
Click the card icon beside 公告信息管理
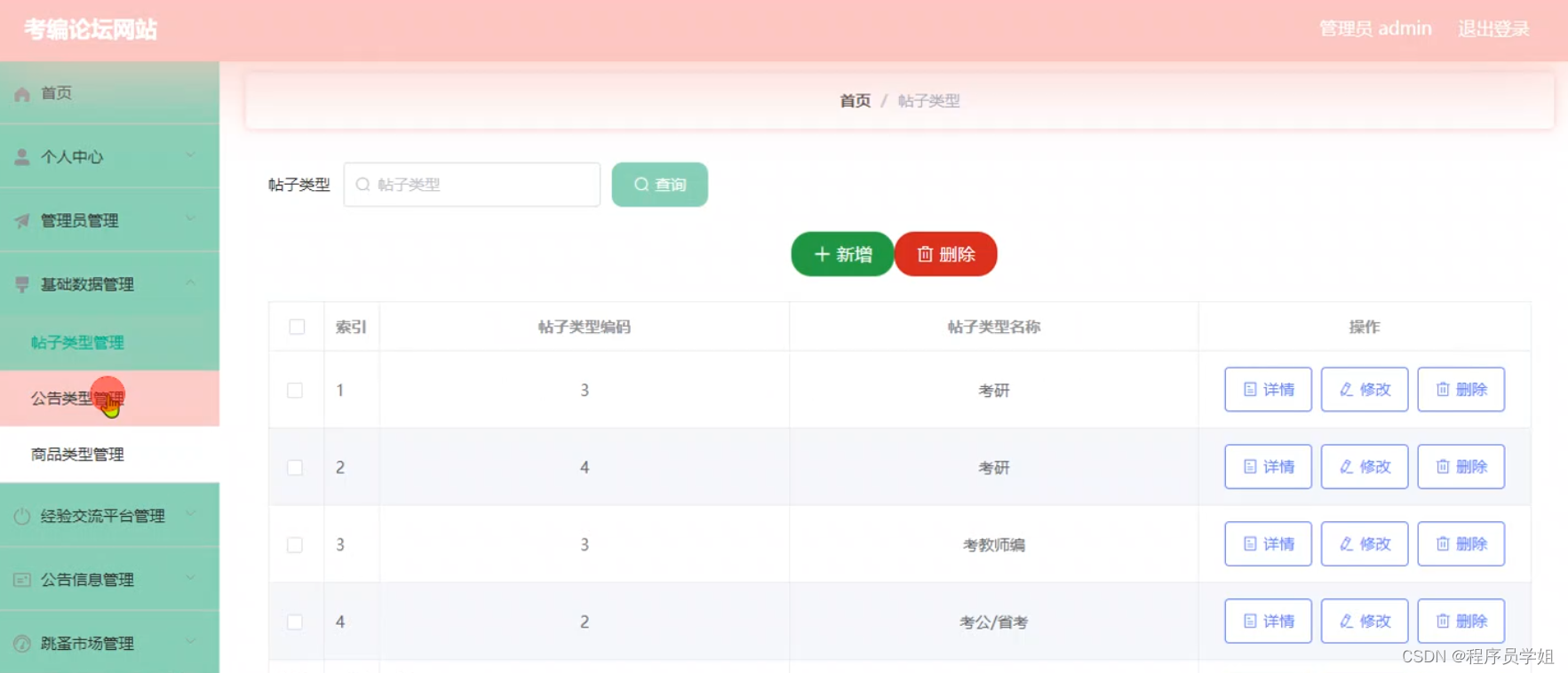22,580
